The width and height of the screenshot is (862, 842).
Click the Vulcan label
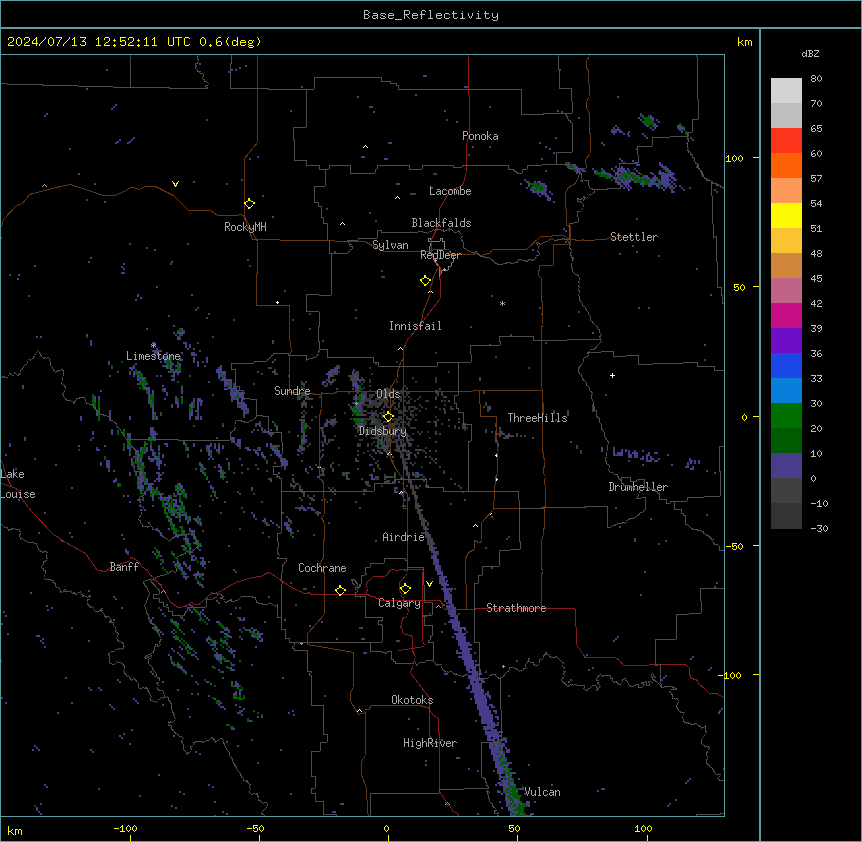[542, 792]
